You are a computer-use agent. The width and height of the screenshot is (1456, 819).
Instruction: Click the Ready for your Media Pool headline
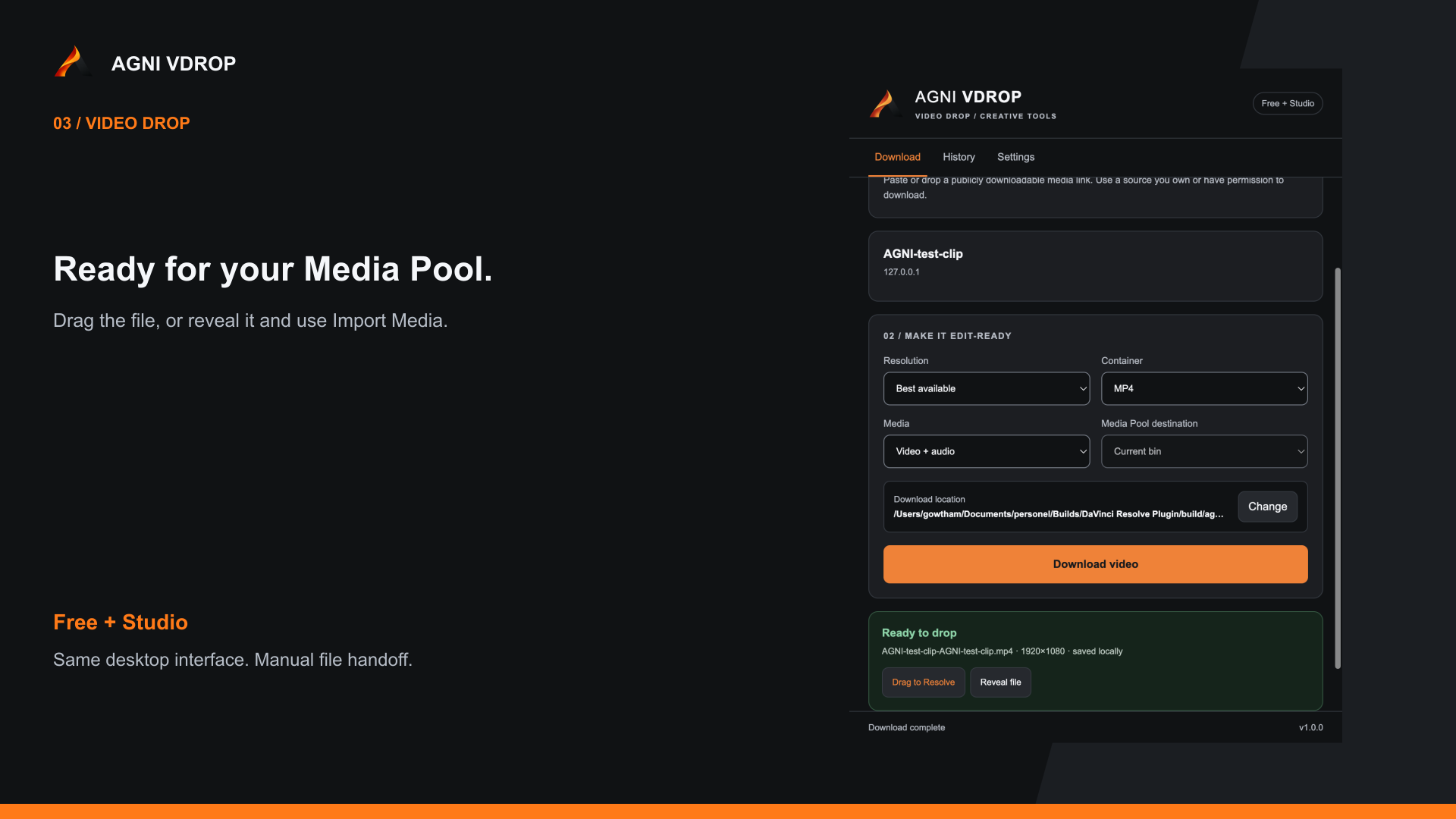[273, 269]
